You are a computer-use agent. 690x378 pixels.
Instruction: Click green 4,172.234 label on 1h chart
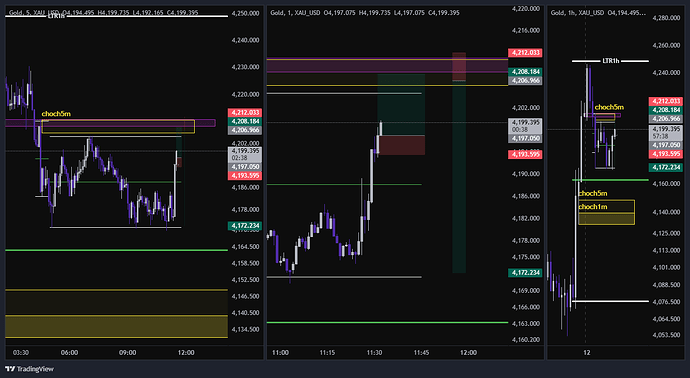666,167
